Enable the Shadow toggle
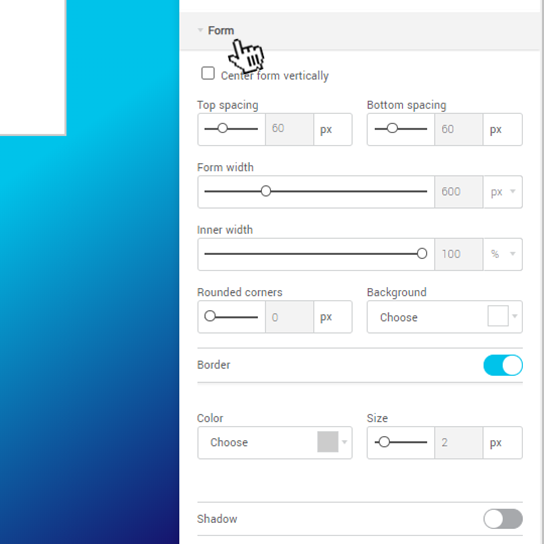Image resolution: width=544 pixels, height=544 pixels. pyautogui.click(x=503, y=519)
